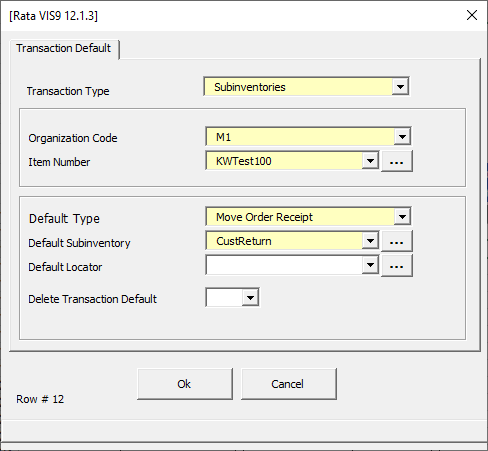Select the Transaction Default tab
The image size is (488, 451).
(64, 49)
